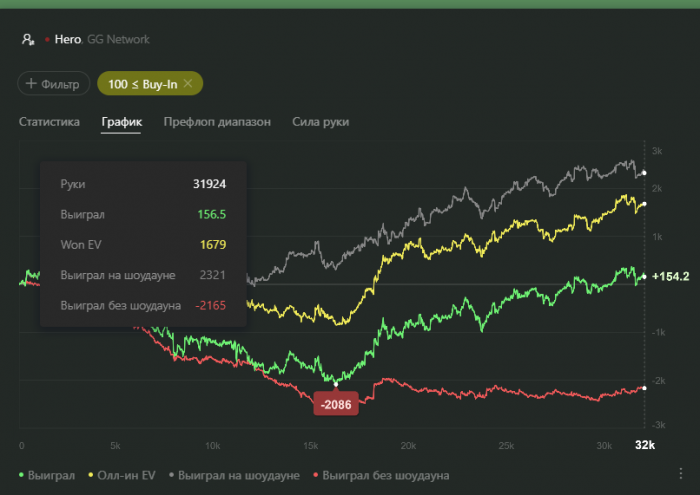Click the plus icon in Фильтр button
This screenshot has width=700, height=495.
[31, 83]
